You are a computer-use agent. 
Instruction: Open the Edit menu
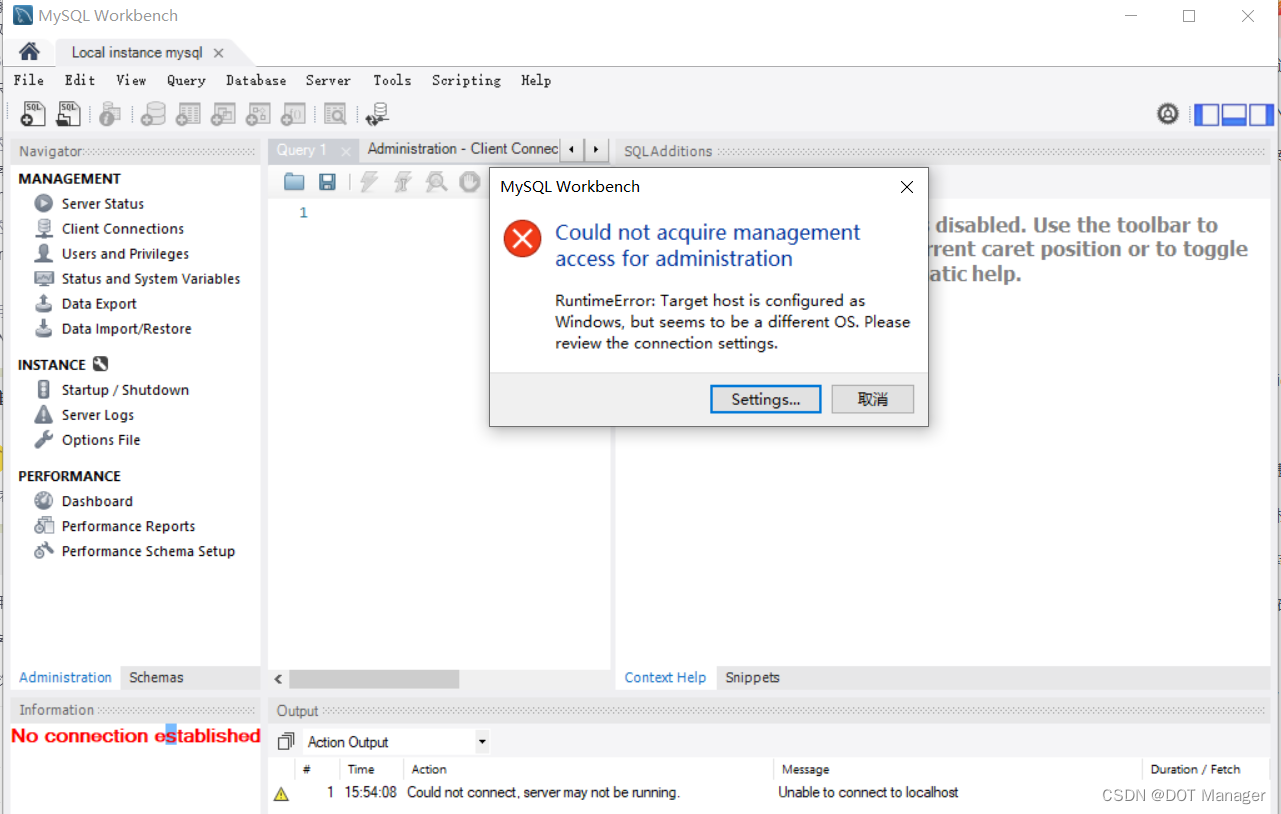tap(80, 80)
